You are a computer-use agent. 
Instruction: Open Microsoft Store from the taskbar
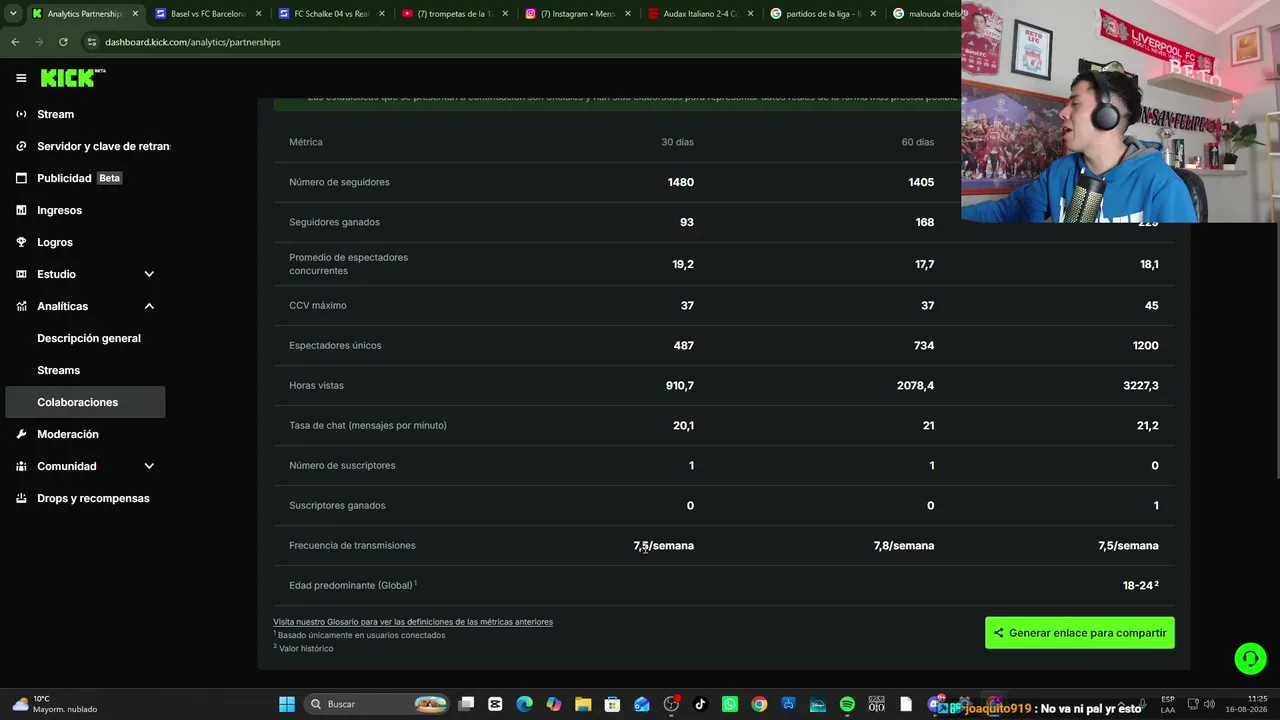tap(612, 704)
